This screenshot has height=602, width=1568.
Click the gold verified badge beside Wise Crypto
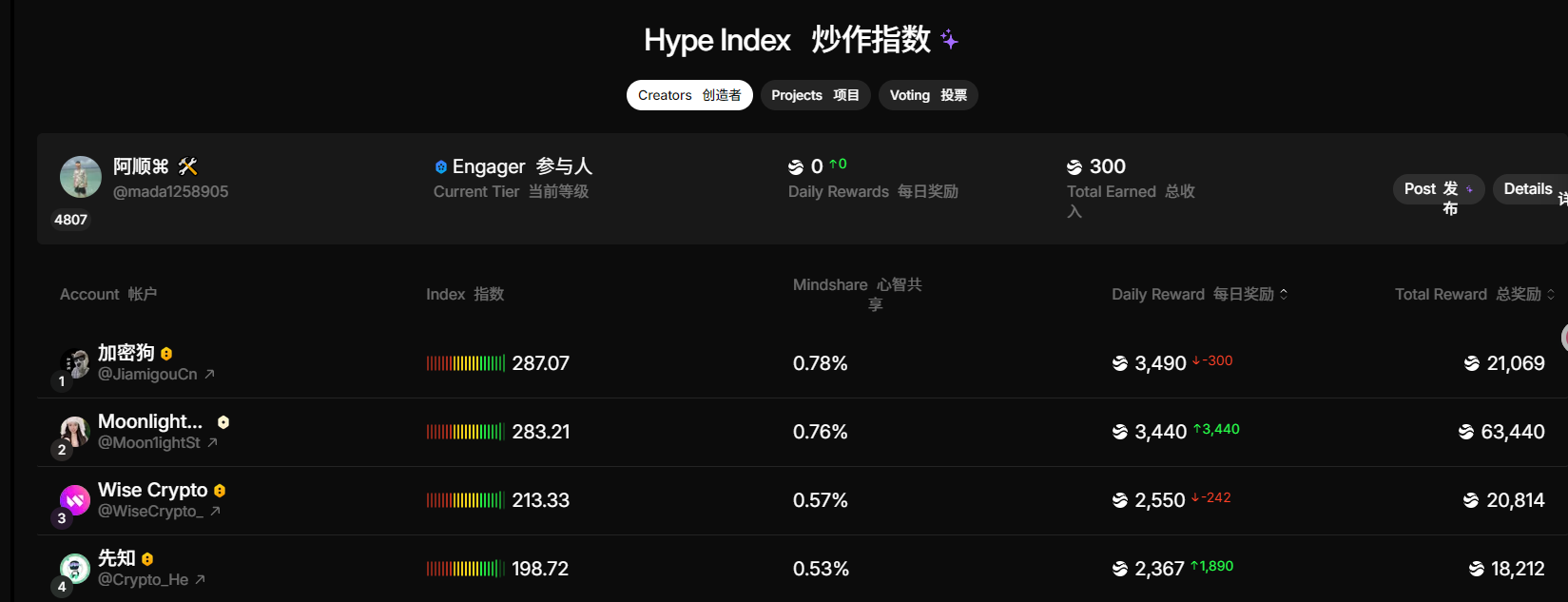click(220, 491)
